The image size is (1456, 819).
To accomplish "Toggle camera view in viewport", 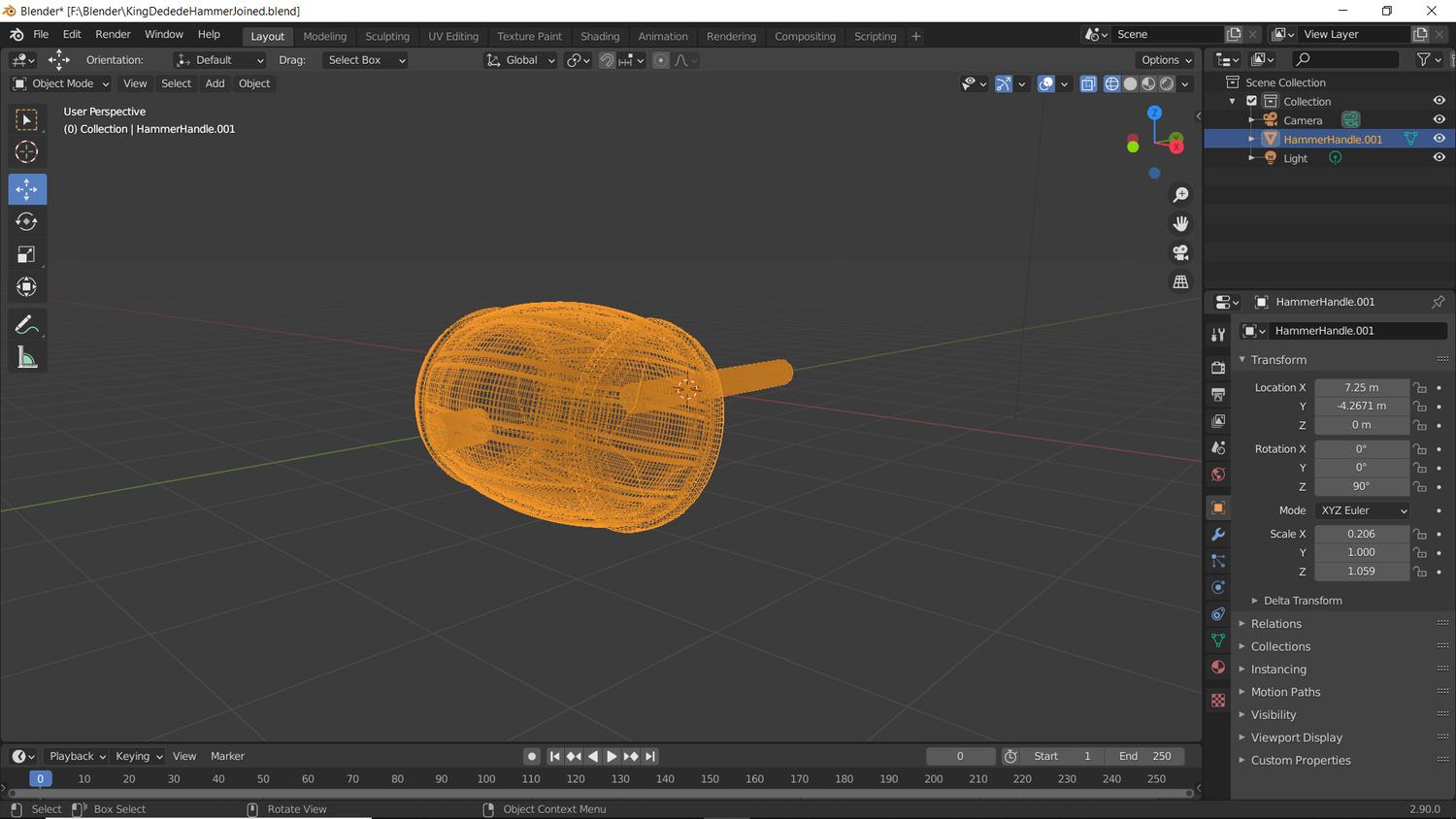I will 1180,252.
